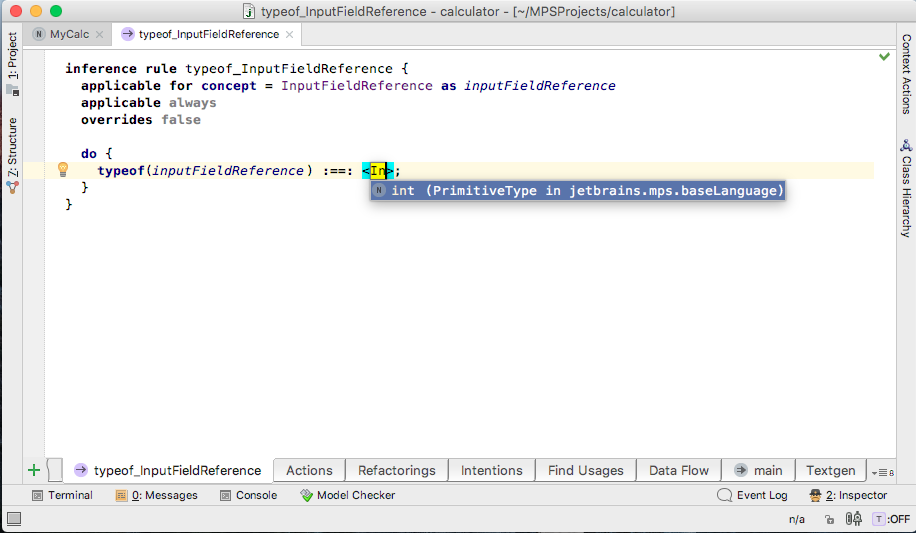916x533 pixels.
Task: Click the inspector hector status icon
Action: (x=853, y=518)
